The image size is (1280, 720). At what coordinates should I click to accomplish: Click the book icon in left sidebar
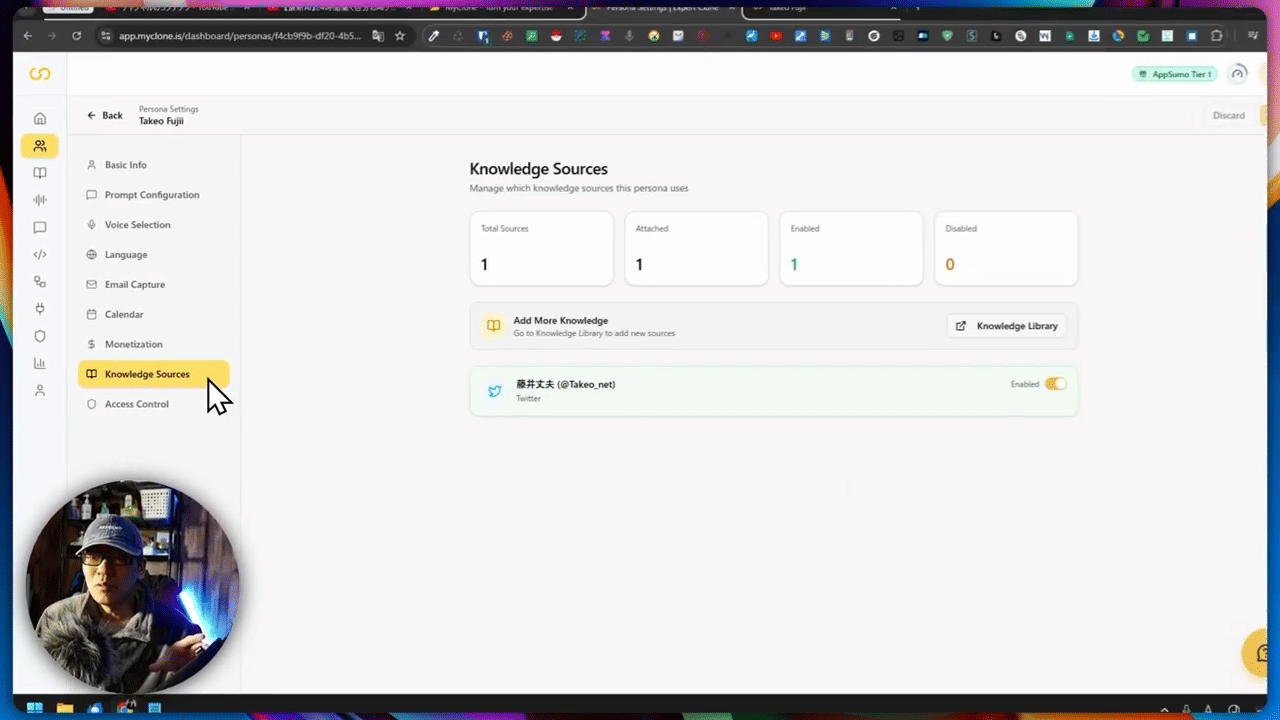pos(40,173)
